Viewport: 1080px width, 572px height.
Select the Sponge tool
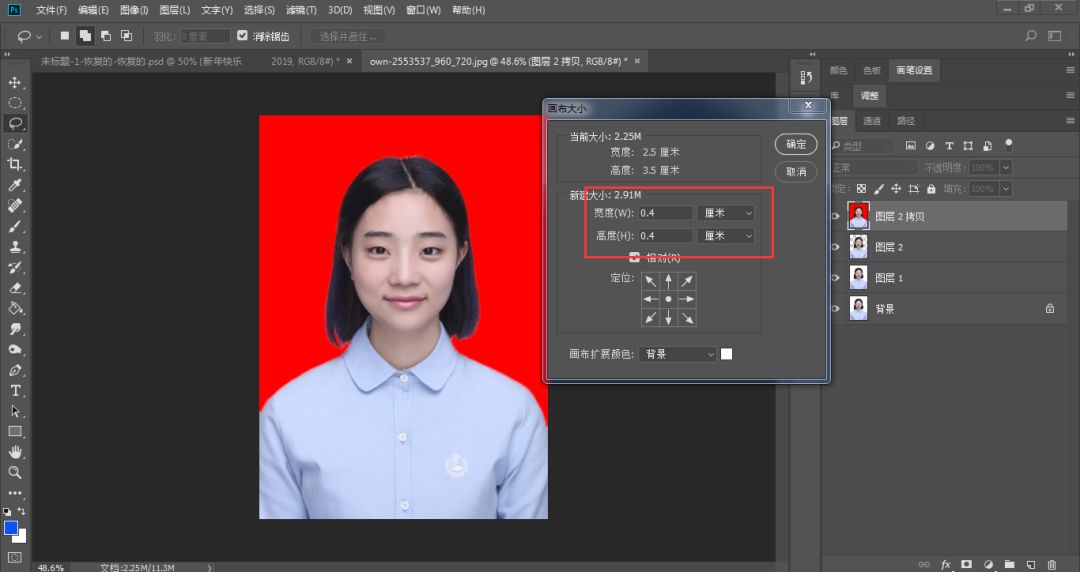coord(14,349)
